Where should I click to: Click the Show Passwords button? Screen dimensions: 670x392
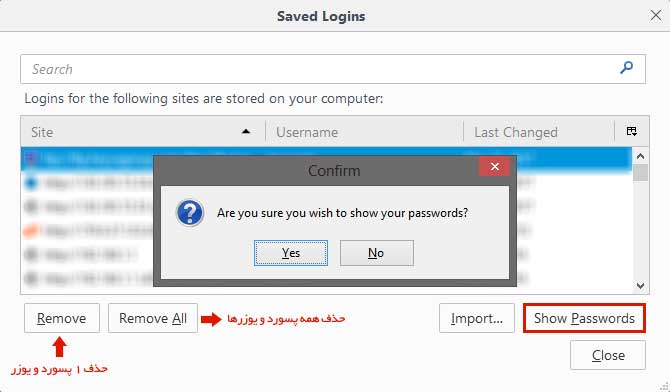(x=584, y=318)
